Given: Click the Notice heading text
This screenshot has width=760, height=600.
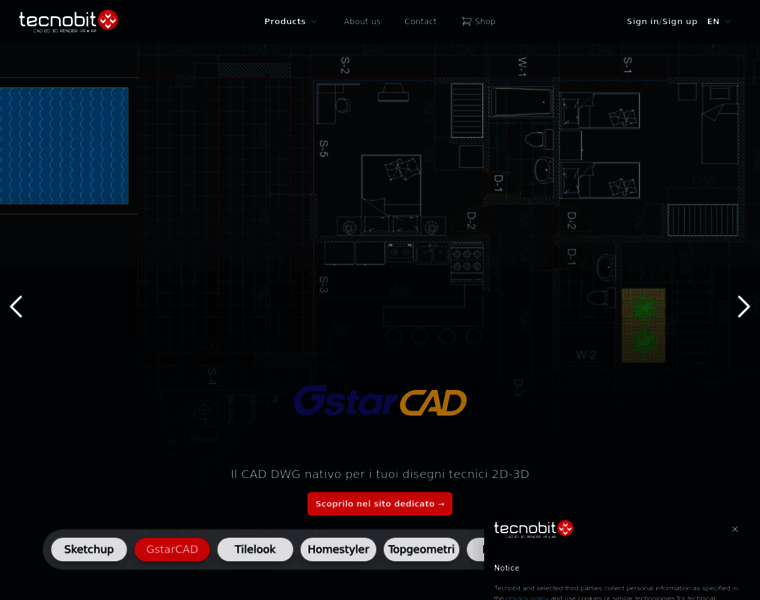Looking at the screenshot, I should [507, 568].
